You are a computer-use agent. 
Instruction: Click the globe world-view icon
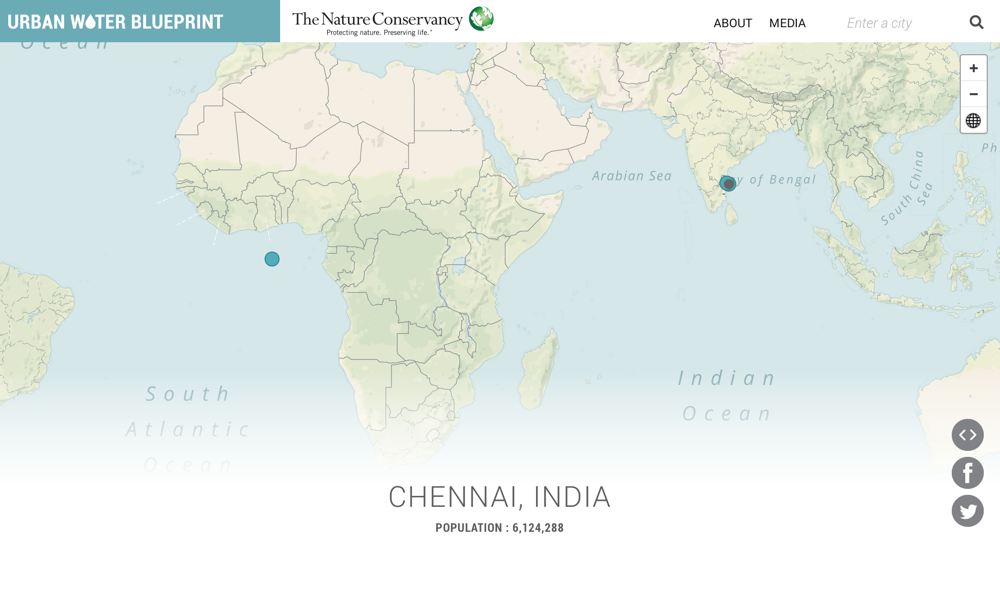tap(973, 121)
